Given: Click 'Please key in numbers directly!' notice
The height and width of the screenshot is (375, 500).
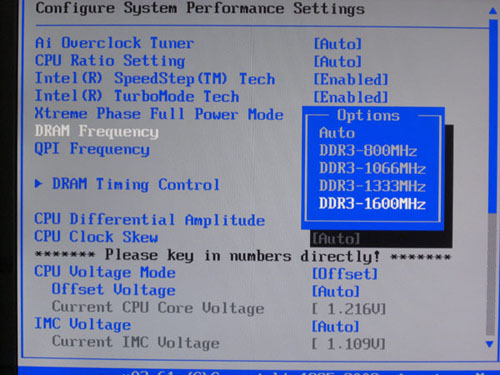Looking at the screenshot, I should (x=242, y=256).
